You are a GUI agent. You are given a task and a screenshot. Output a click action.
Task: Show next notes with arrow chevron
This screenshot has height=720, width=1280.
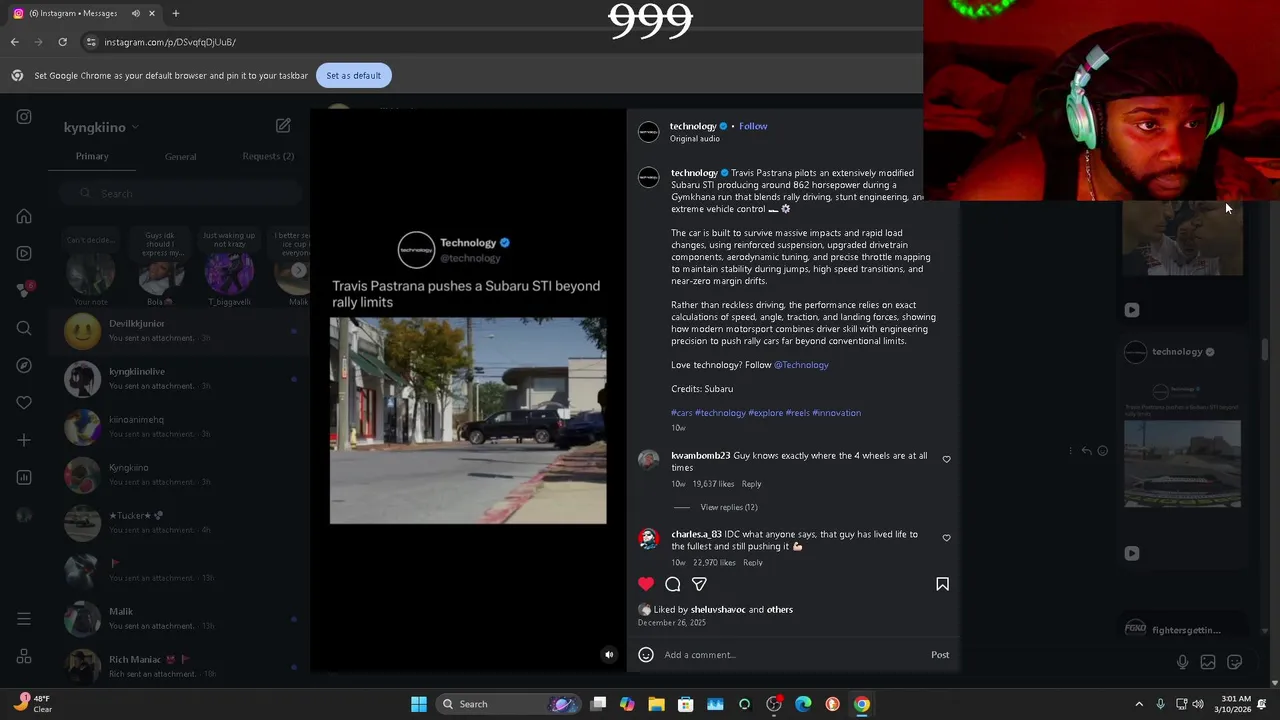(298, 270)
